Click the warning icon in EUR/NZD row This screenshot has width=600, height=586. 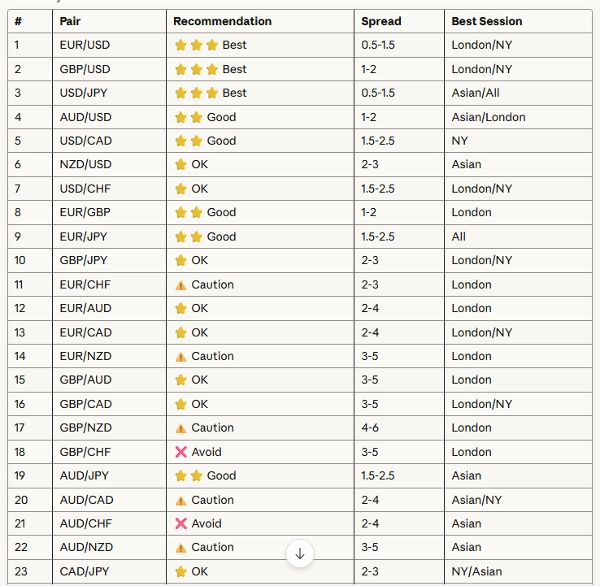coord(181,356)
